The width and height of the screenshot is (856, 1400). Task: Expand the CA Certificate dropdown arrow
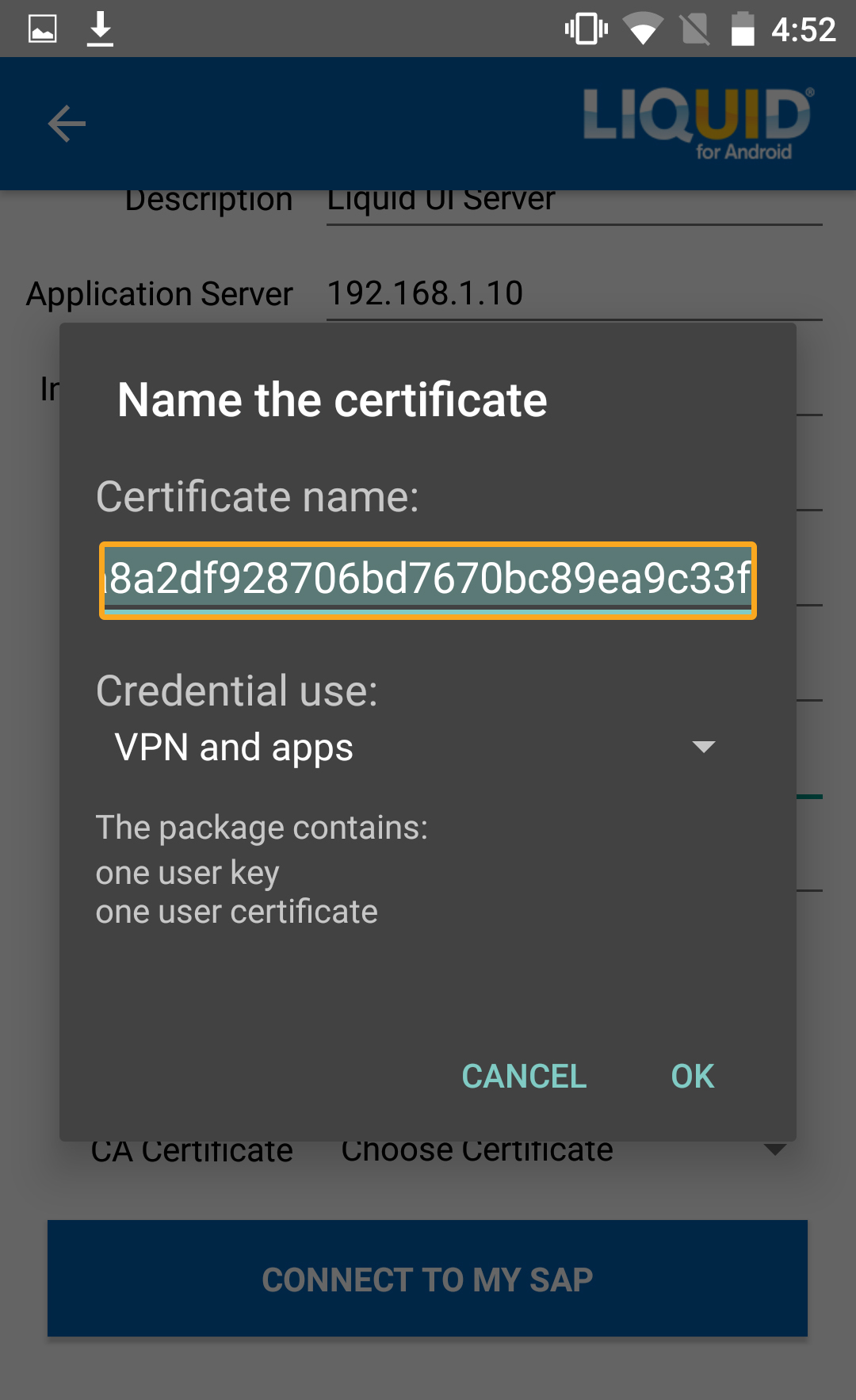point(774,1149)
